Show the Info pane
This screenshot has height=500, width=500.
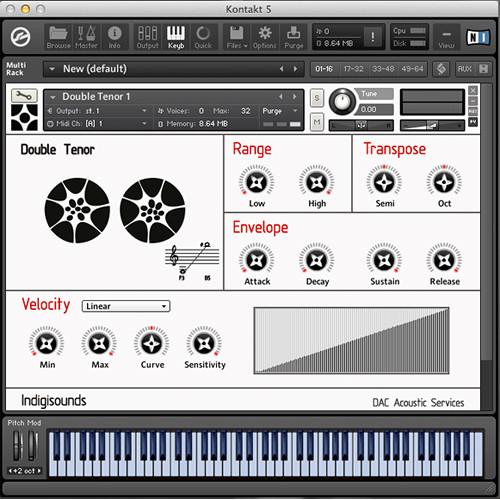pyautogui.click(x=114, y=37)
